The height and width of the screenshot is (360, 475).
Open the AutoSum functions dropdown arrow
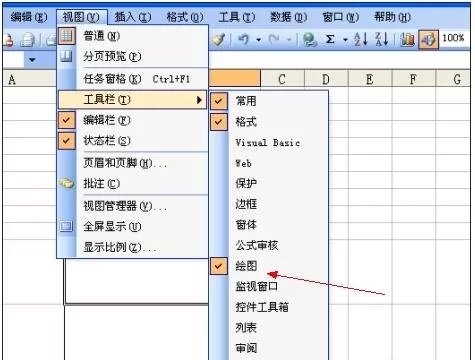point(345,40)
